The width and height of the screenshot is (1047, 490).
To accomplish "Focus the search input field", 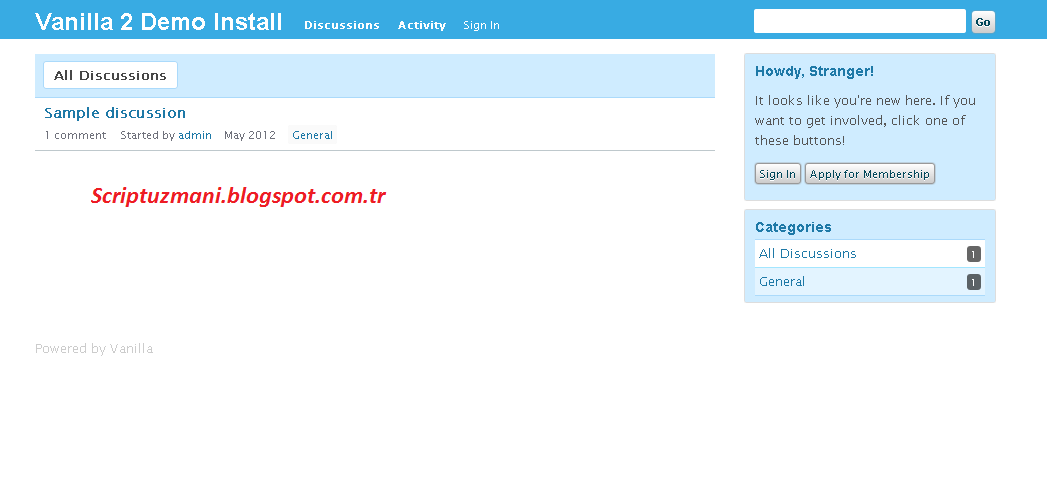I will (859, 21).
